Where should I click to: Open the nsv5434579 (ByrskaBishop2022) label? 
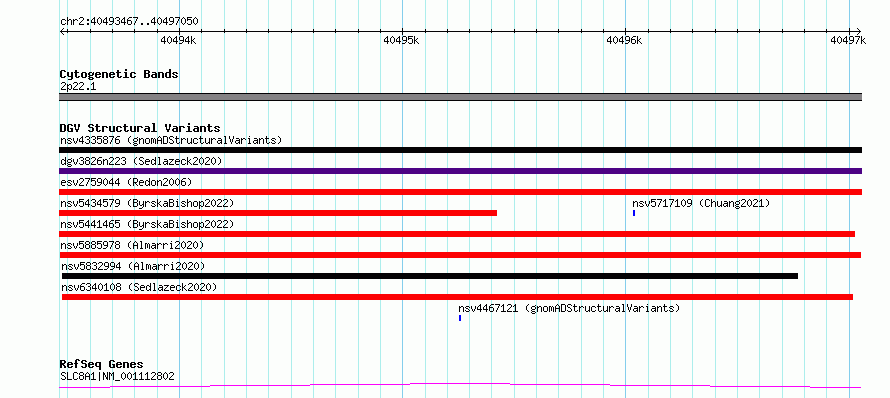tap(147, 203)
